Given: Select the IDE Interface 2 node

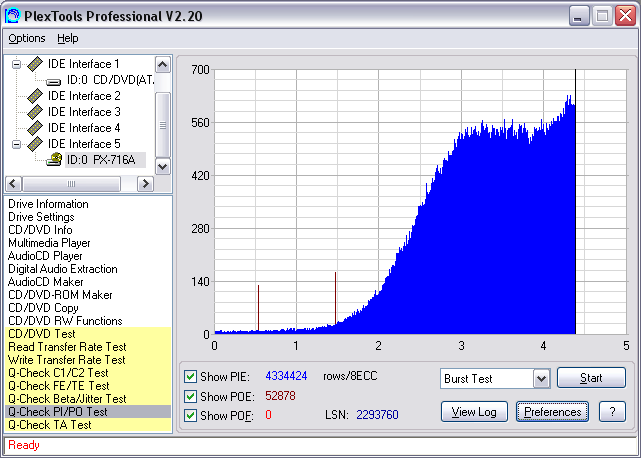Looking at the screenshot, I should coord(84,96).
